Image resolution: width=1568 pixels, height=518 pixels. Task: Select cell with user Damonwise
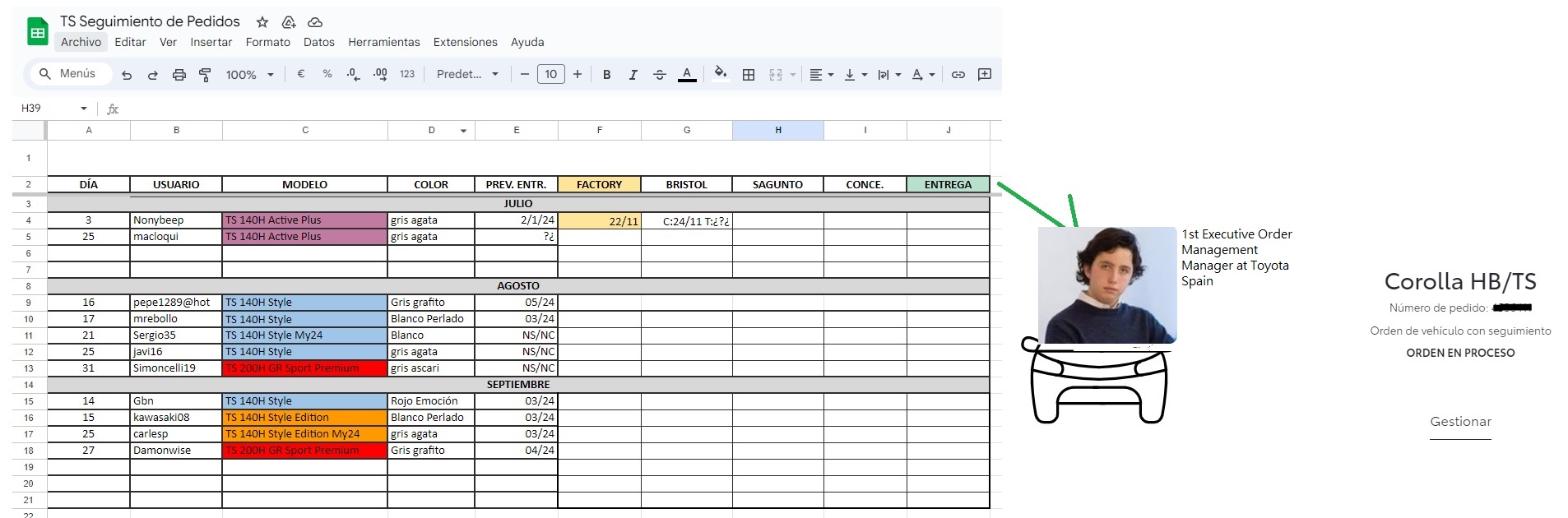point(176,451)
